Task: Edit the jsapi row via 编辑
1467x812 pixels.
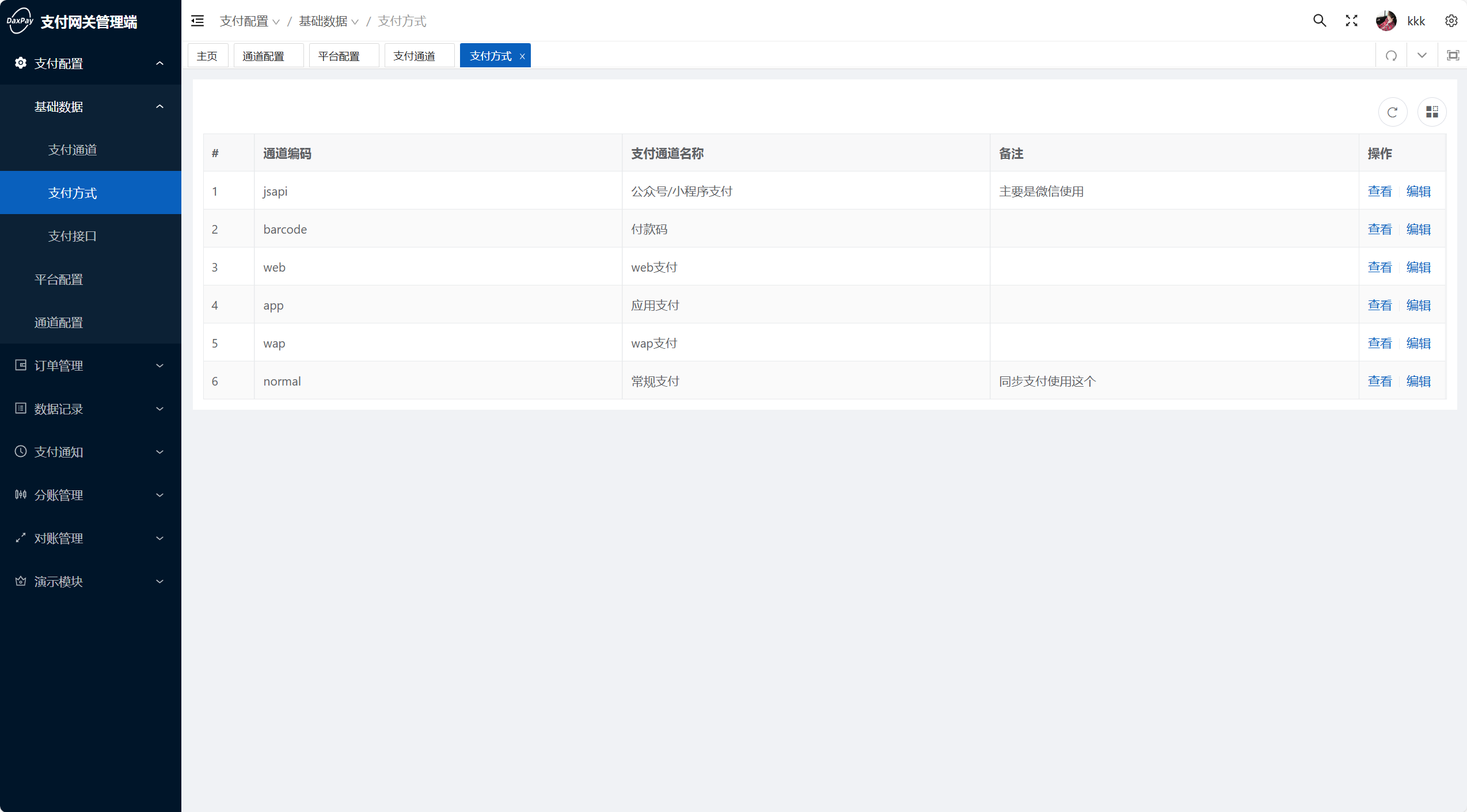Action: (x=1419, y=191)
